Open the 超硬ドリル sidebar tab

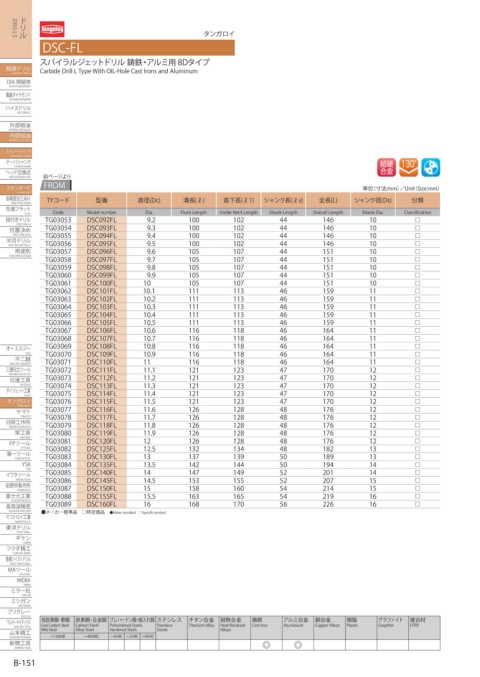[x=16, y=70]
